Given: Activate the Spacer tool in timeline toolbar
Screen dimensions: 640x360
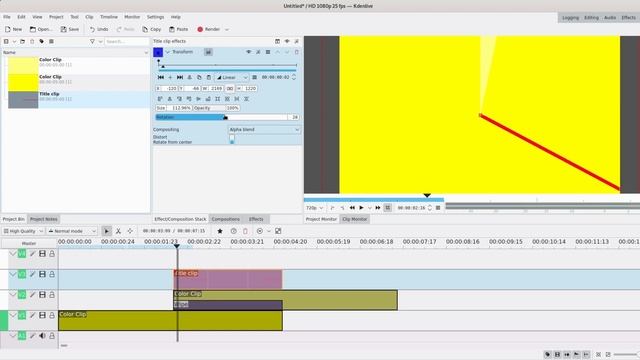Looking at the screenshot, I should [130, 231].
